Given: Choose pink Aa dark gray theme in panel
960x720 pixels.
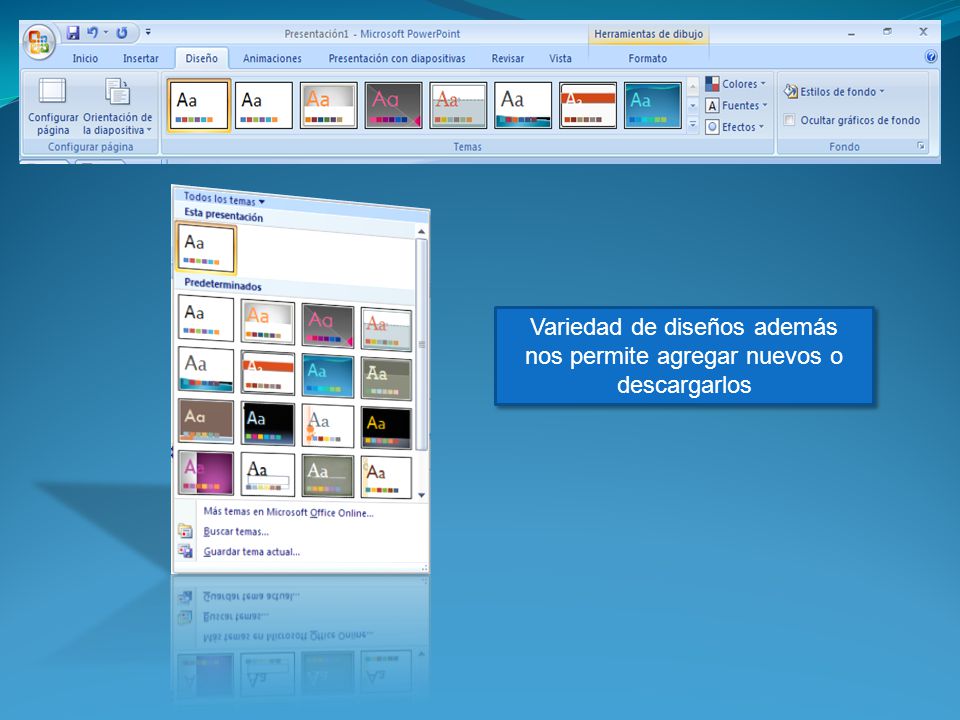Looking at the screenshot, I should point(328,324).
